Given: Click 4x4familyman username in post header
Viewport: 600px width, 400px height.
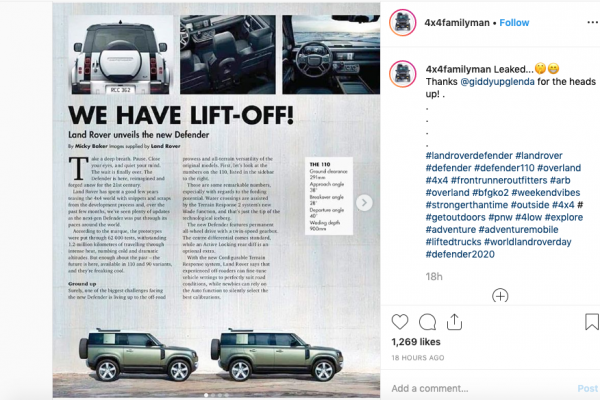Looking at the screenshot, I should (x=457, y=23).
